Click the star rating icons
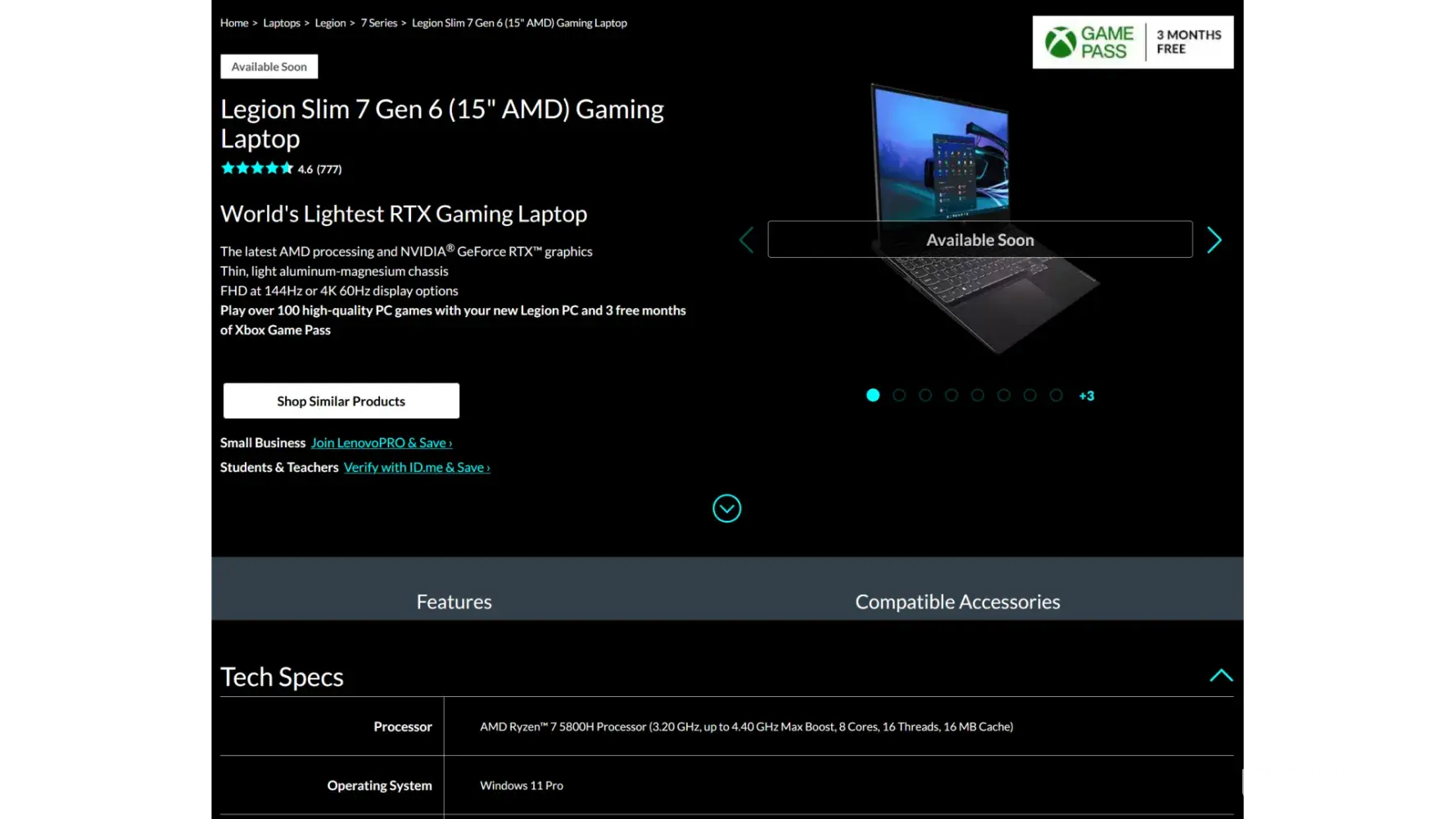 click(256, 169)
